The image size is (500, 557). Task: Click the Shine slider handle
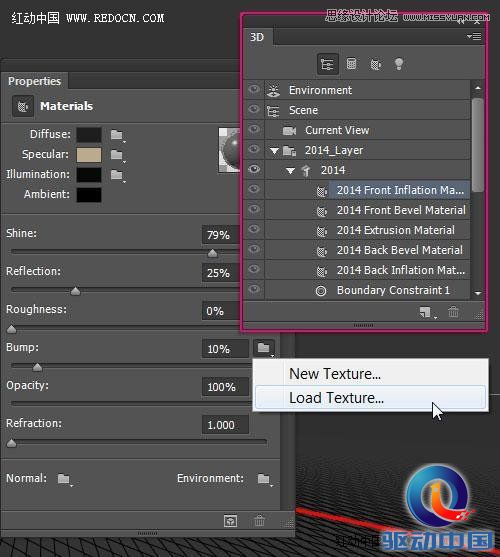212,253
